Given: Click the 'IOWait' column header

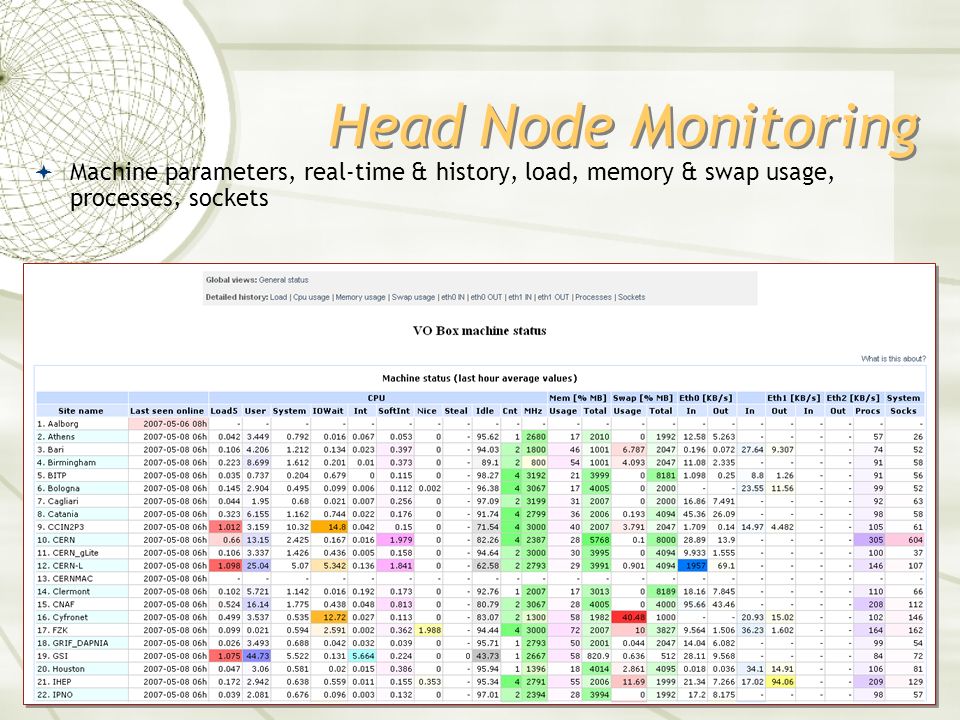Looking at the screenshot, I should (328, 411).
